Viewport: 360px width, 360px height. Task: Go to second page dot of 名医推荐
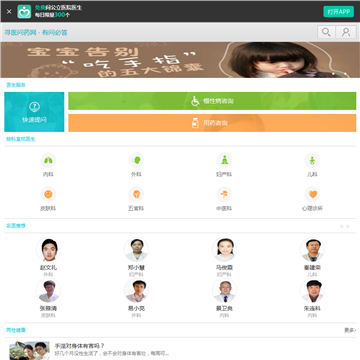[348, 226]
